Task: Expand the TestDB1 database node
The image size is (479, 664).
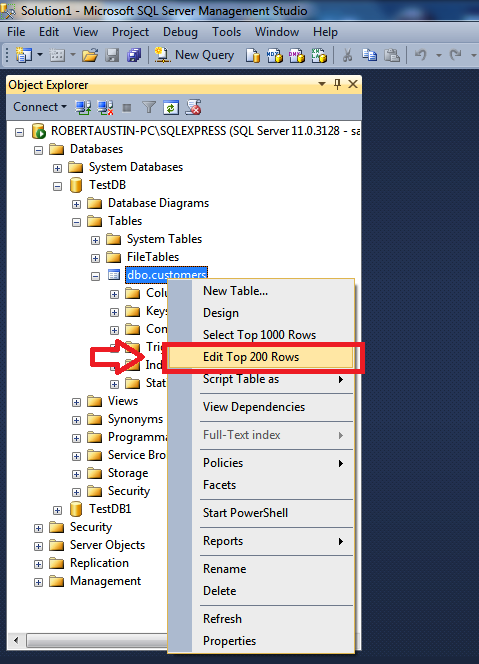Action: [x=57, y=510]
